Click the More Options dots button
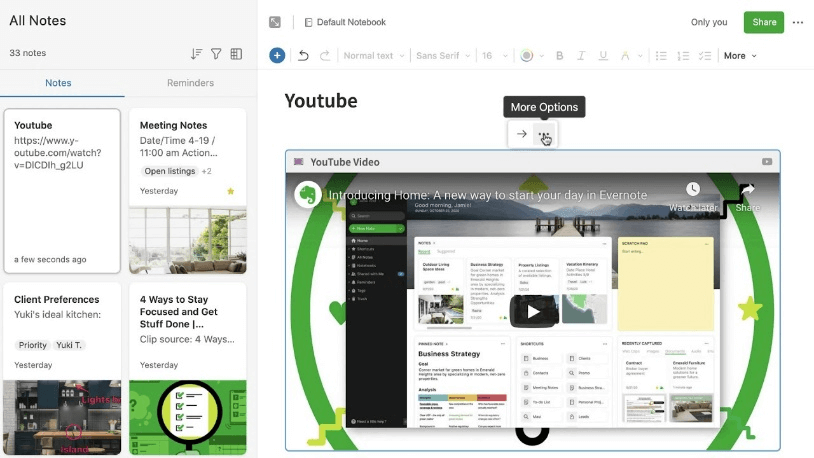Screen dimensions: 814x458 tap(544, 134)
